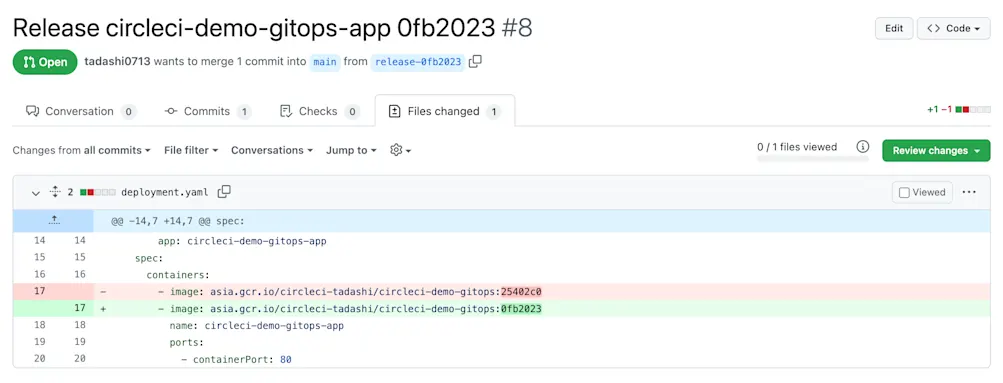This screenshot has height=383, width=1003.
Task: Switch to the Checks tab
Action: [x=319, y=111]
